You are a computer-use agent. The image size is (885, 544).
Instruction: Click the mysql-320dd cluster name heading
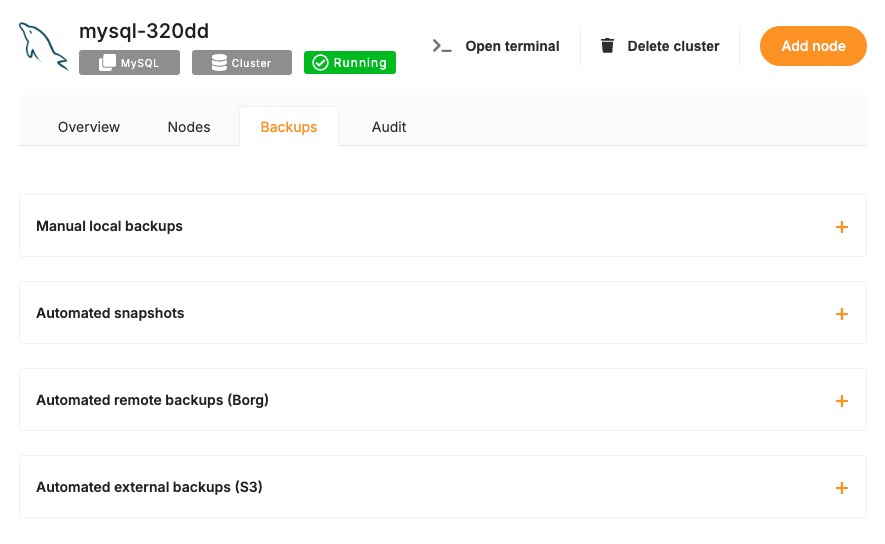pyautogui.click(x=144, y=31)
